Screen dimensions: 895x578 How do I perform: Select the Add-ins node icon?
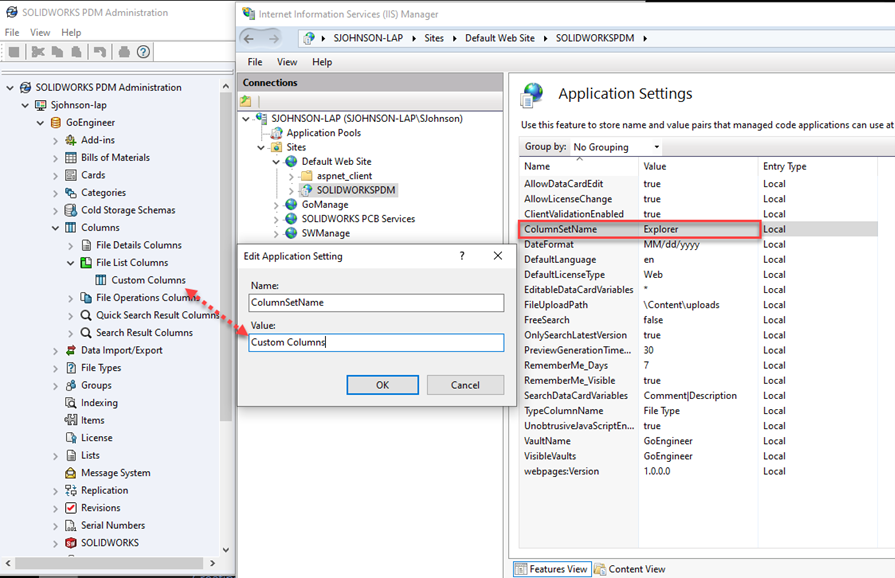coord(71,140)
